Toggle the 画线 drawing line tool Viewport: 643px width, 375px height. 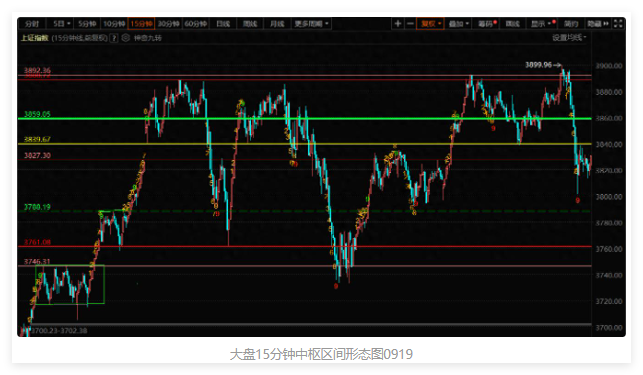pos(513,24)
